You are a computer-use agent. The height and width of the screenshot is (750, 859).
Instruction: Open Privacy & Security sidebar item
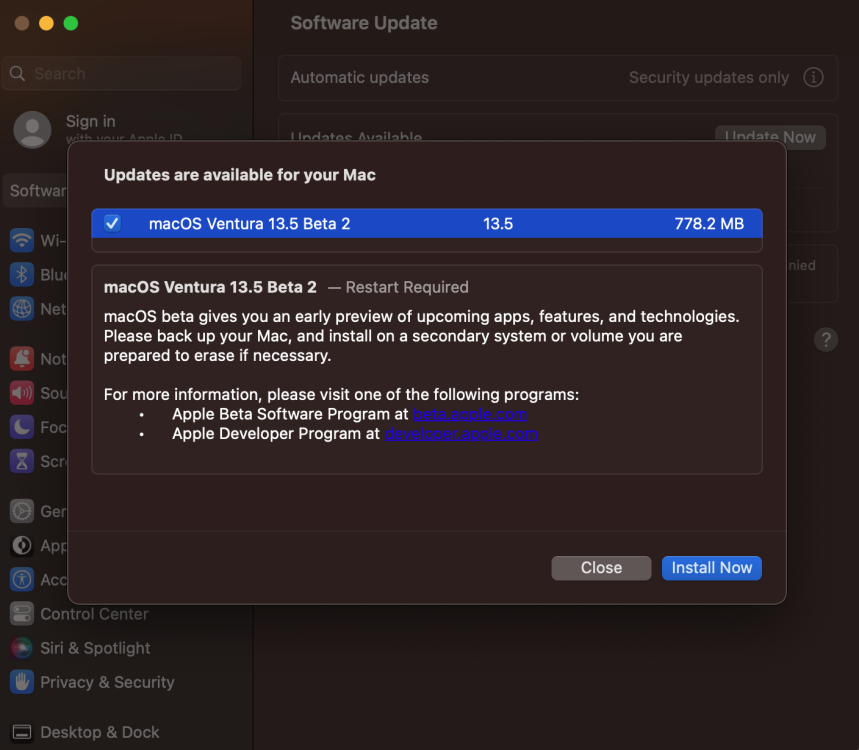tap(107, 682)
